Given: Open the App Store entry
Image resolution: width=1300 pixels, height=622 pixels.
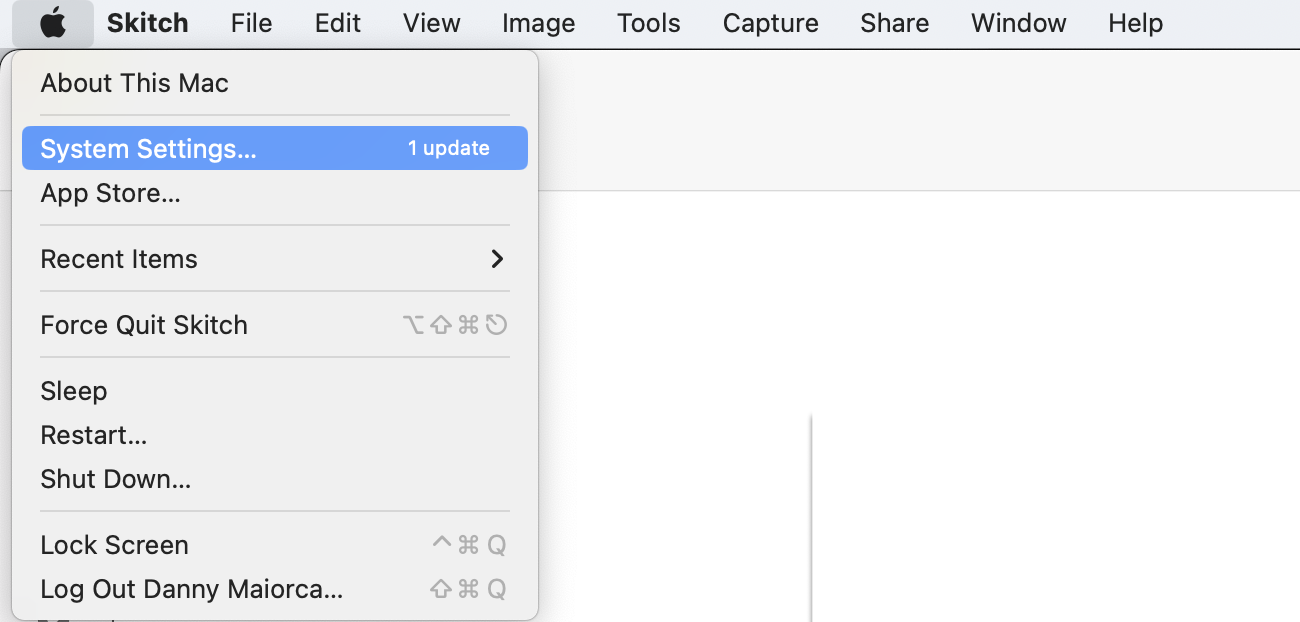Looking at the screenshot, I should 275,193.
